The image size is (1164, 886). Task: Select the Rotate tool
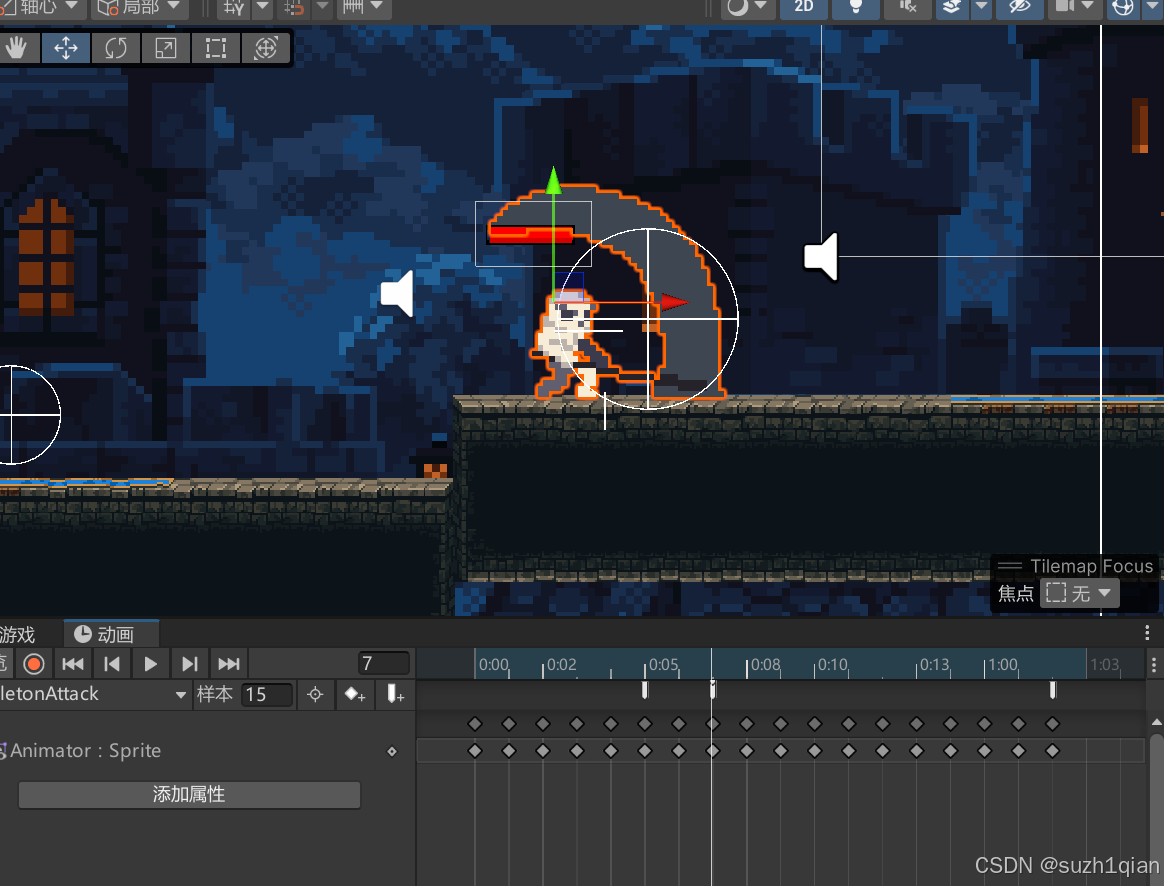116,48
